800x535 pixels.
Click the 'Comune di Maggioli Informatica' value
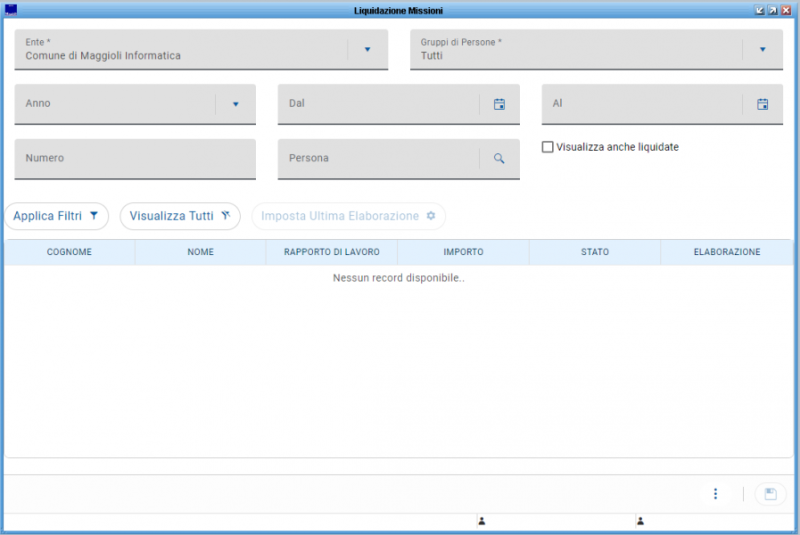click(x=103, y=56)
